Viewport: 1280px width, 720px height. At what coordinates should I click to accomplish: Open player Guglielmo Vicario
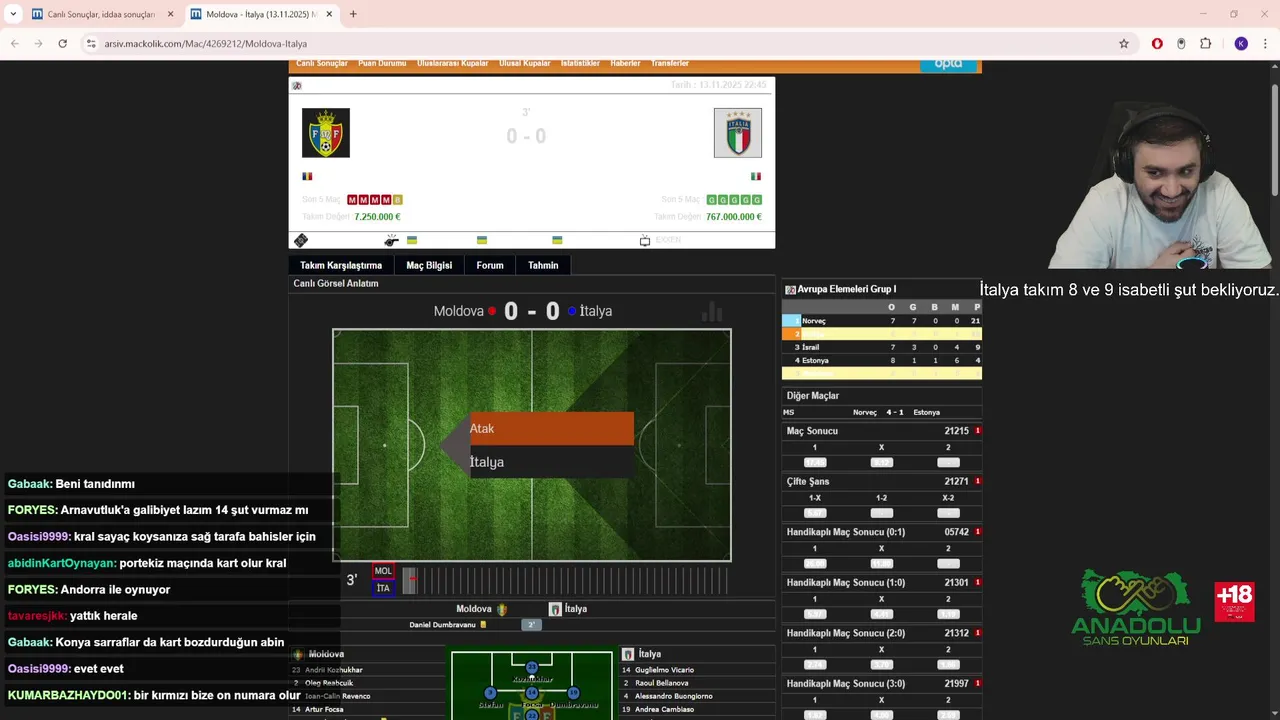tap(665, 670)
